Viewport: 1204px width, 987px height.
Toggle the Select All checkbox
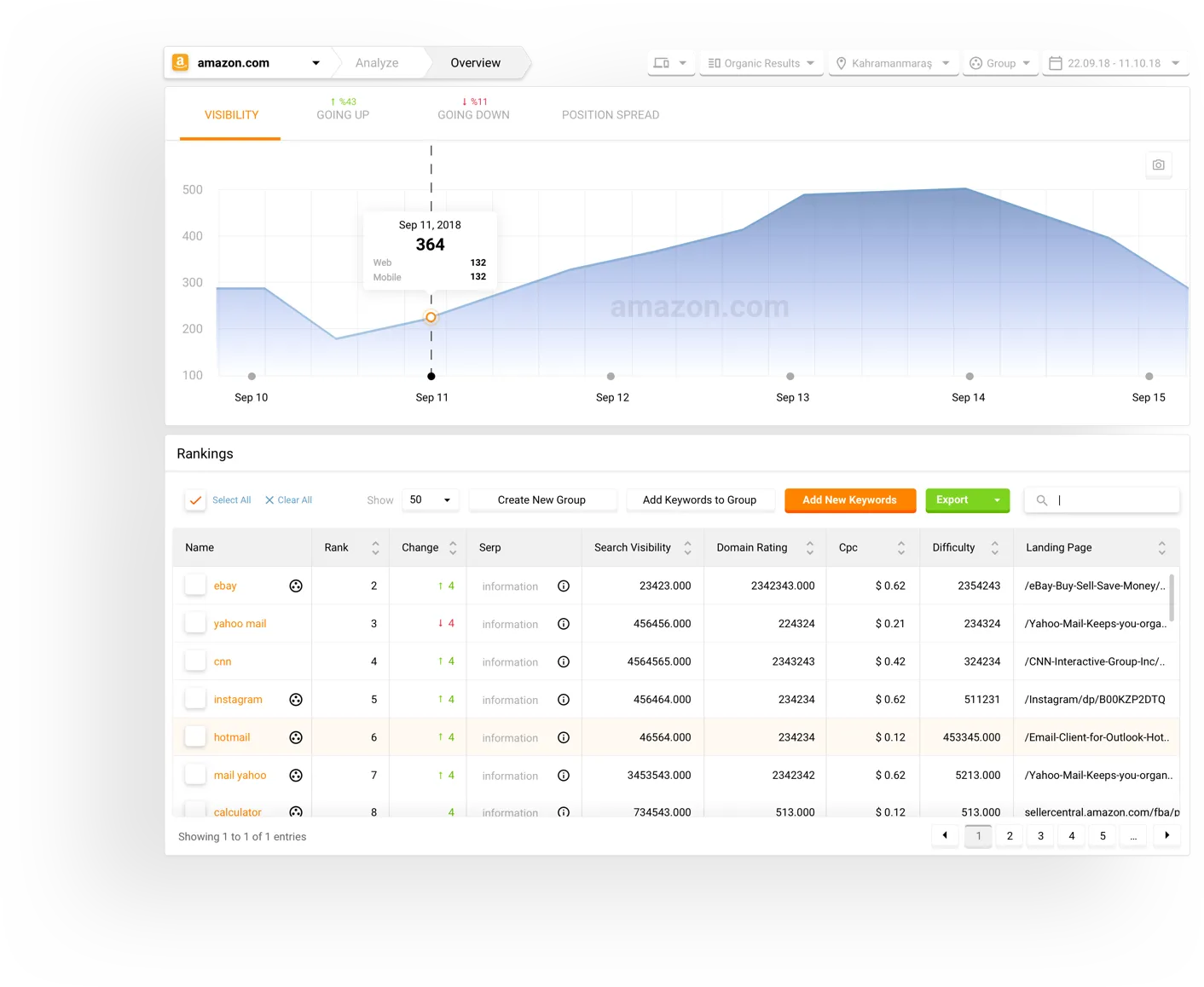[x=195, y=500]
